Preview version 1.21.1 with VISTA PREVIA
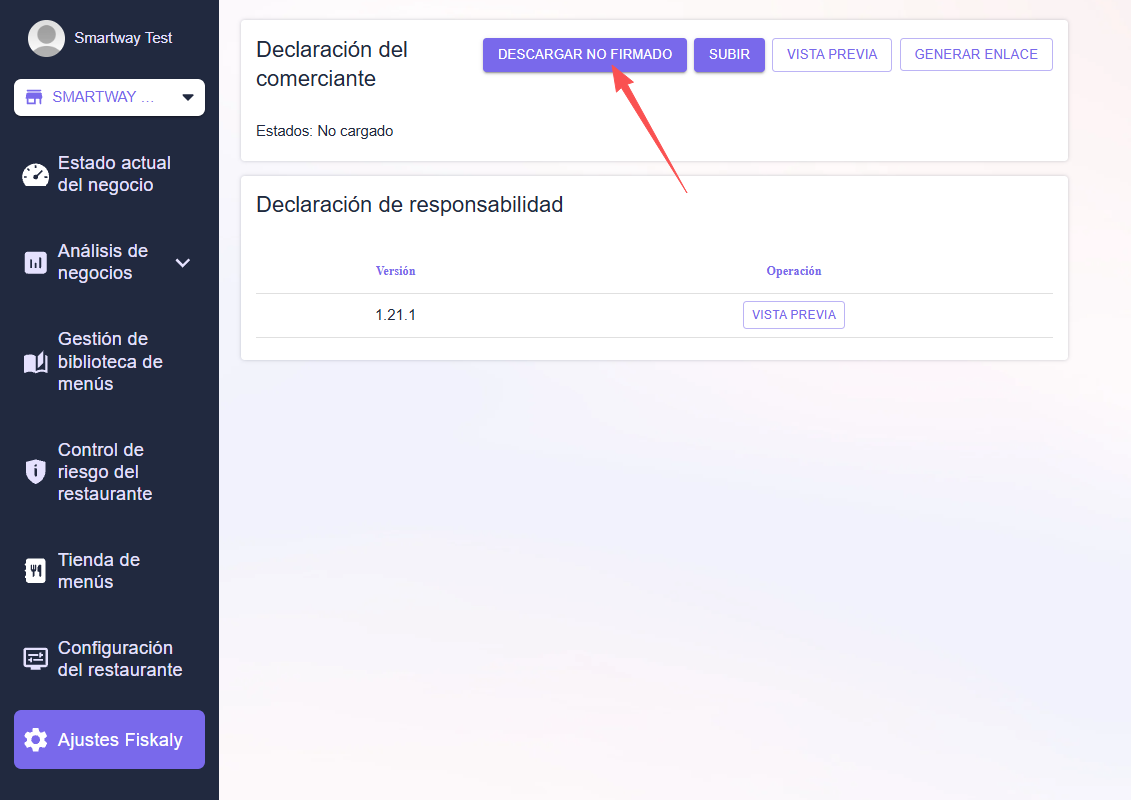 (x=793, y=315)
